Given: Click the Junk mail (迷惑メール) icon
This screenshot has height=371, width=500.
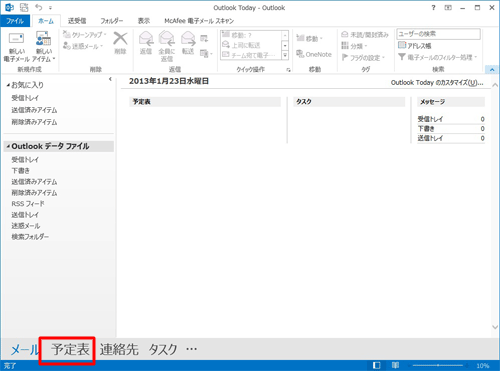Looking at the screenshot, I should 67,46.
